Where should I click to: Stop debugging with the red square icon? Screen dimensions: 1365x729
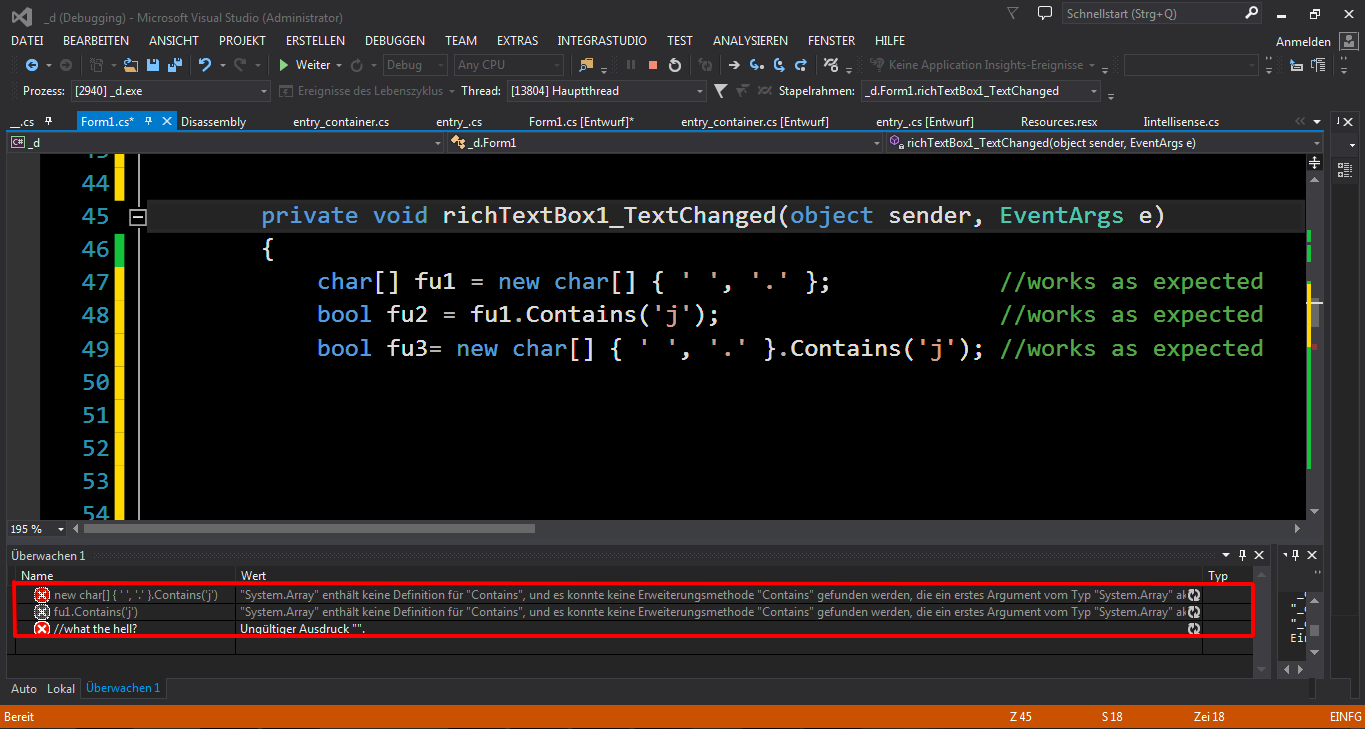pos(653,65)
